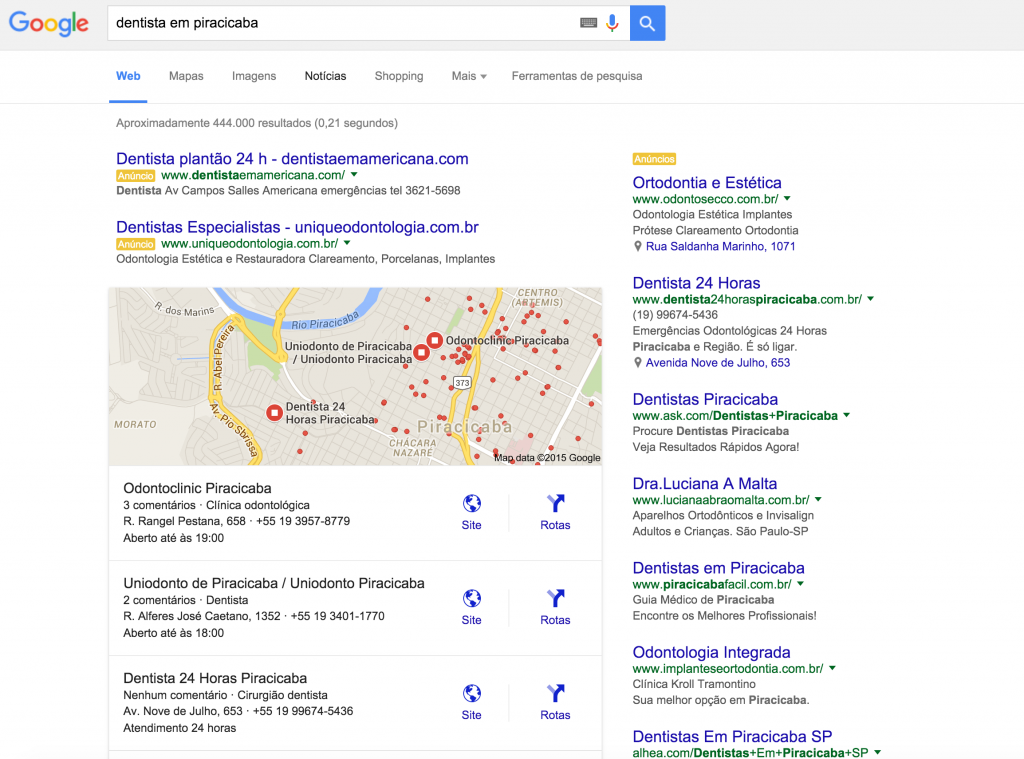Open Ortodontia e Estética ad
Image resolution: width=1024 pixels, height=759 pixels.
tap(707, 182)
